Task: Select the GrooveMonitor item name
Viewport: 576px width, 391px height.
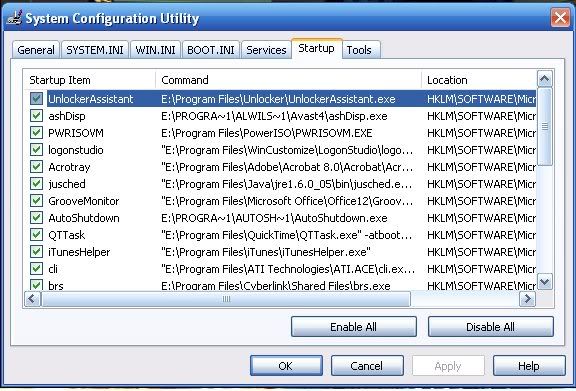Action: 84,201
